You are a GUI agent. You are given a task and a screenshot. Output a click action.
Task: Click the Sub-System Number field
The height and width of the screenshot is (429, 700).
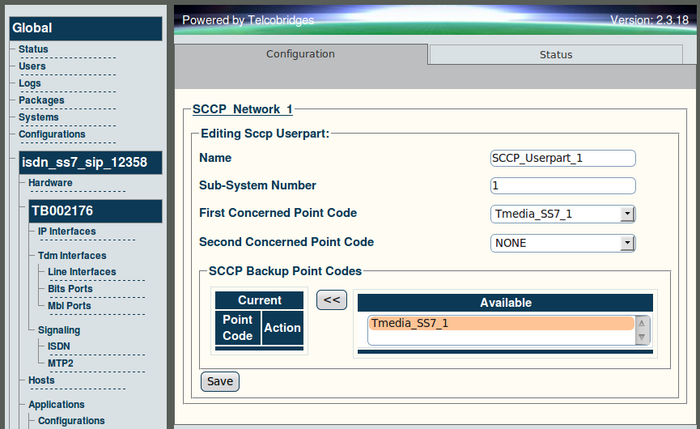tap(563, 185)
